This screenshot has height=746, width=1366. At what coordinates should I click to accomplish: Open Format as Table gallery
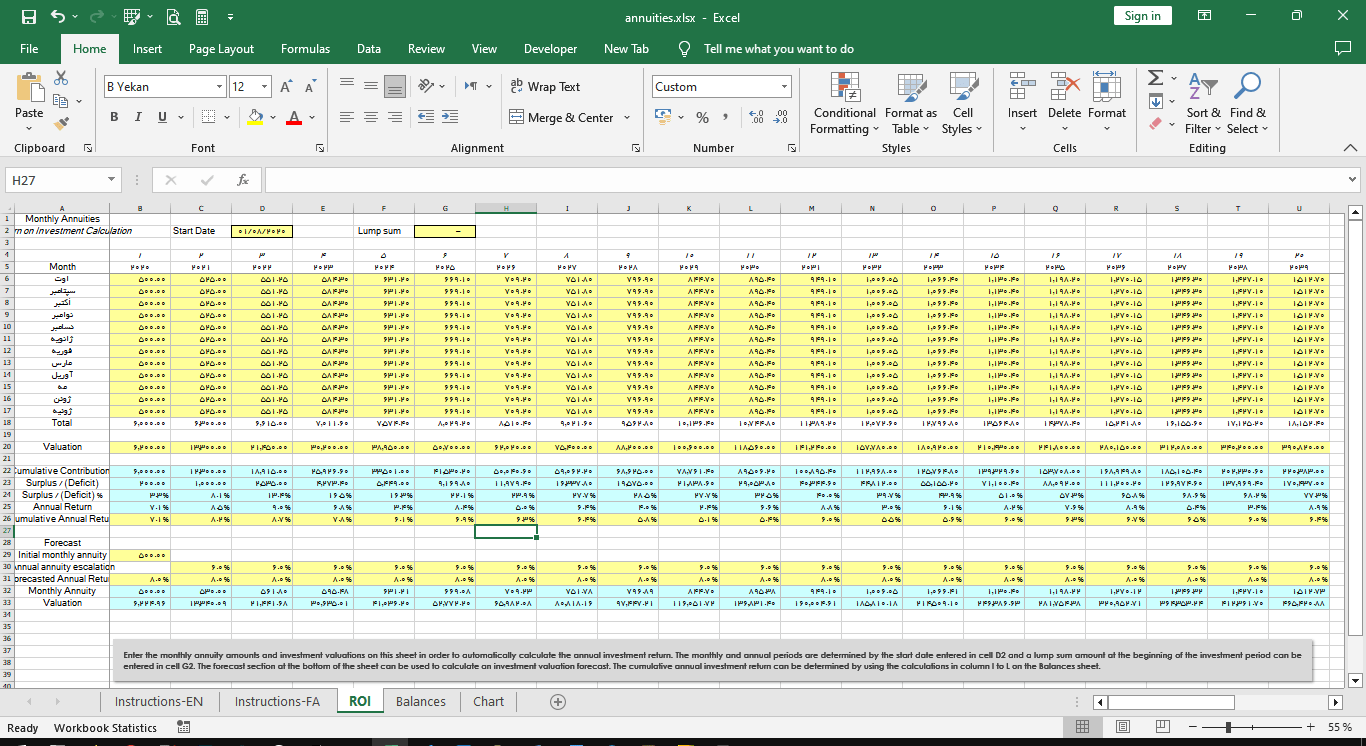coord(911,103)
